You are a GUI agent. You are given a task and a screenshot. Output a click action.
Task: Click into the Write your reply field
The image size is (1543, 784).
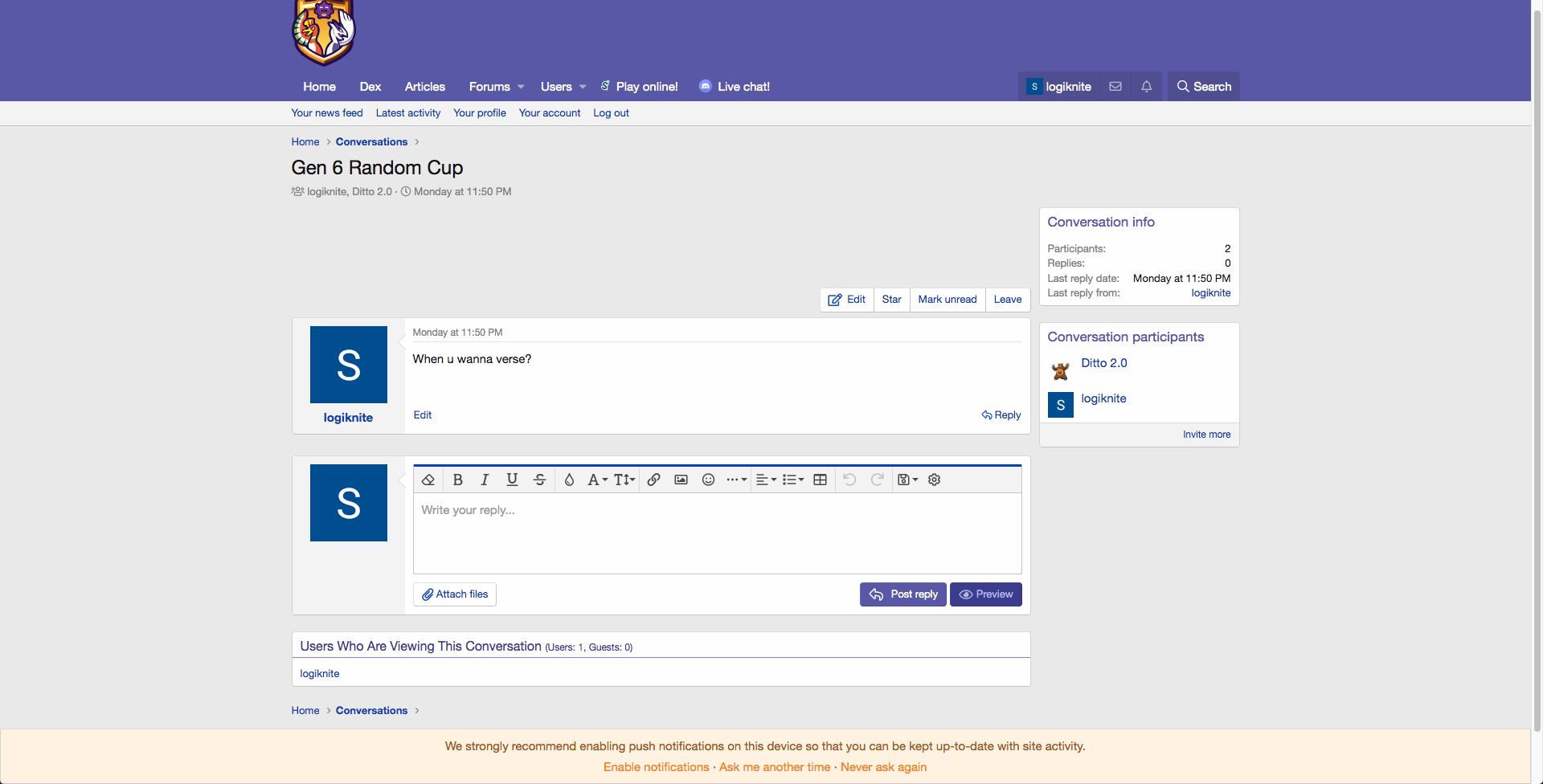717,533
